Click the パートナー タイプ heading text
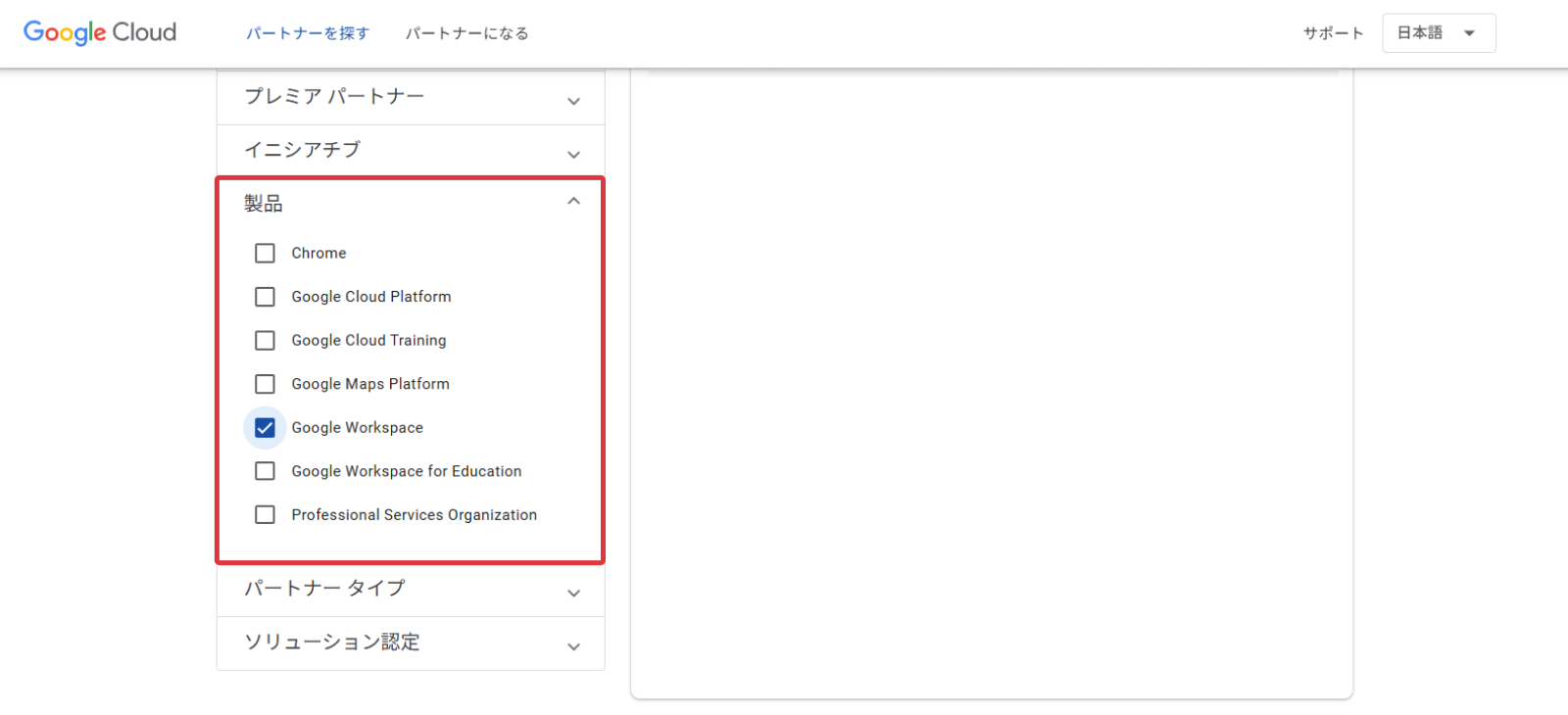 (324, 588)
